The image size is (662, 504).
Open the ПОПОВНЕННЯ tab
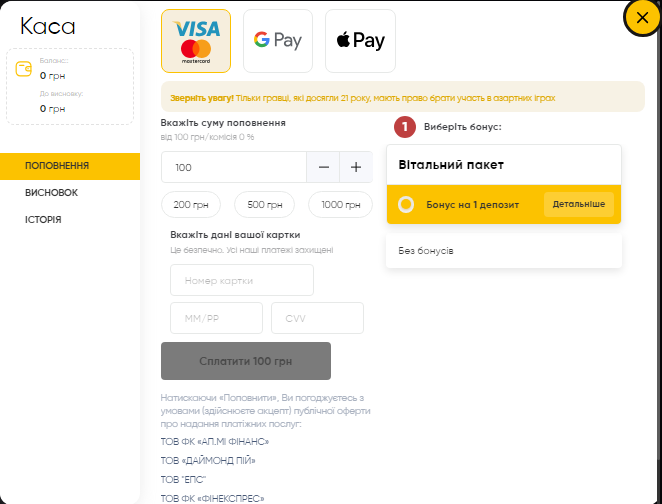coord(70,166)
